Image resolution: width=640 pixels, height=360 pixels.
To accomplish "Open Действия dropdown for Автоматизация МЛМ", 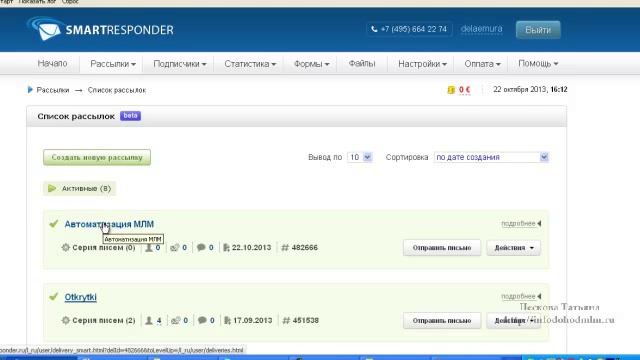I will coord(513,248).
